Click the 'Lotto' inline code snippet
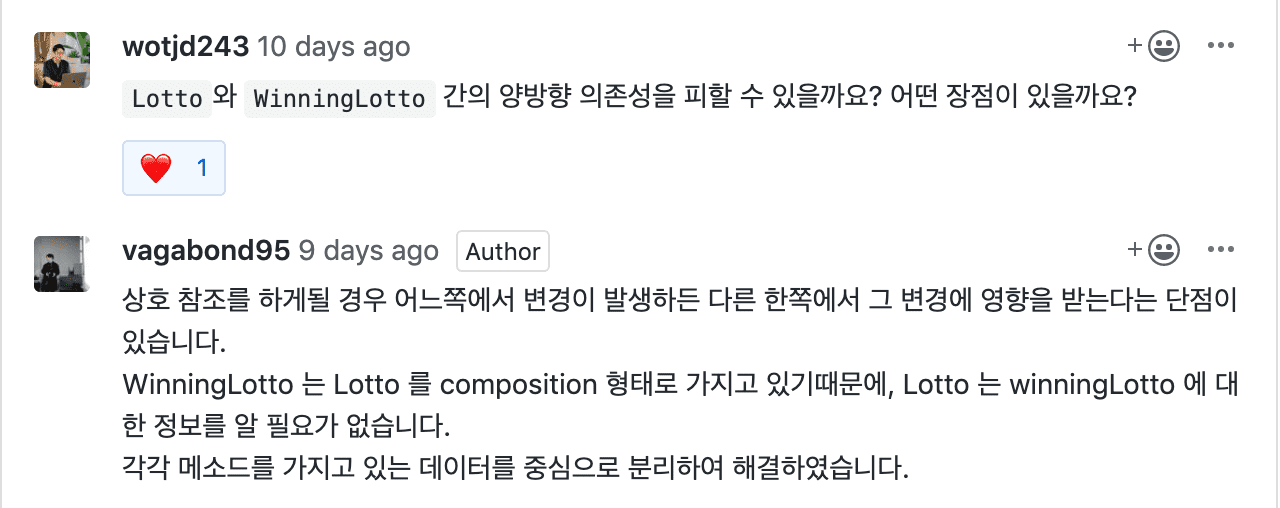The width and height of the screenshot is (1280, 508). point(167,99)
